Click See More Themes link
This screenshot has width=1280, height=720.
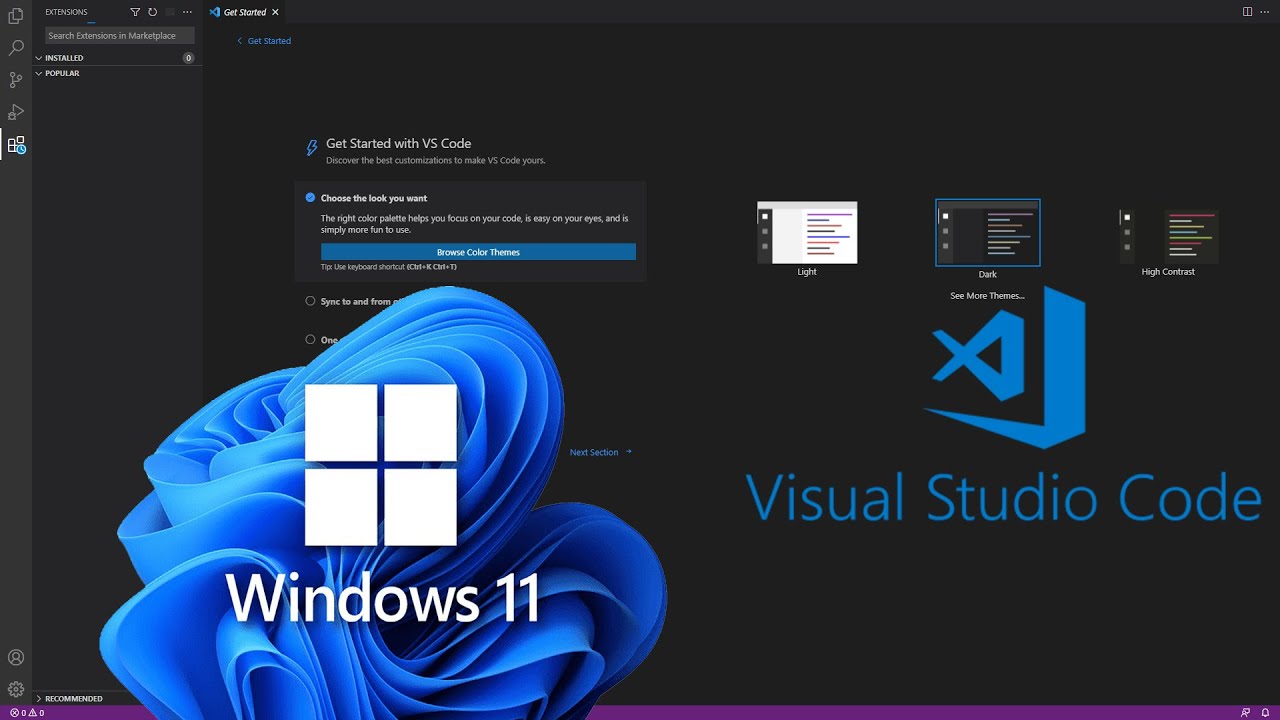987,296
